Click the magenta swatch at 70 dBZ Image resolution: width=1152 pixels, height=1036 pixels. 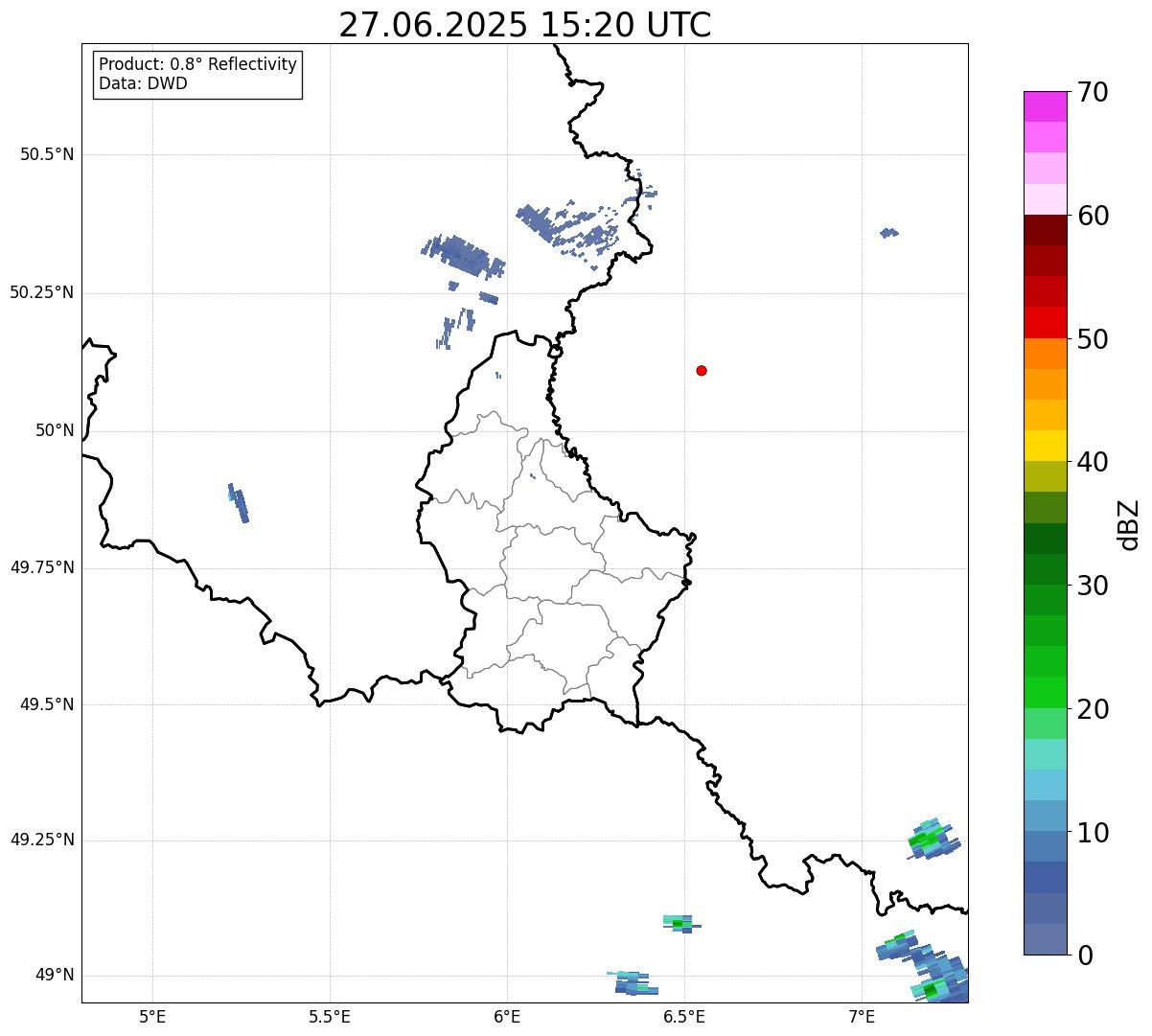click(1045, 106)
